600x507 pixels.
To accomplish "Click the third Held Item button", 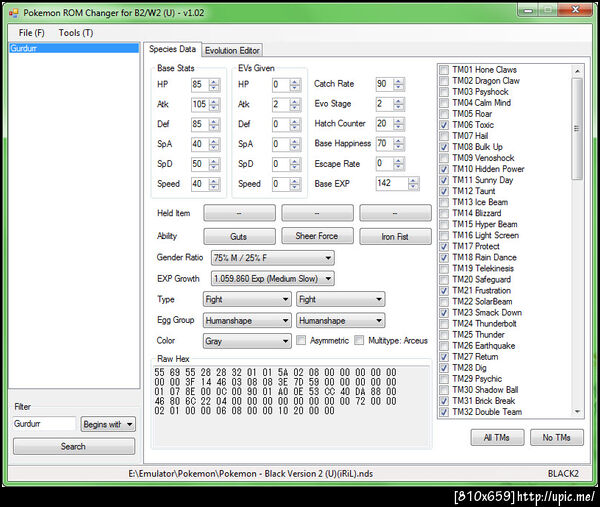I will tap(395, 213).
